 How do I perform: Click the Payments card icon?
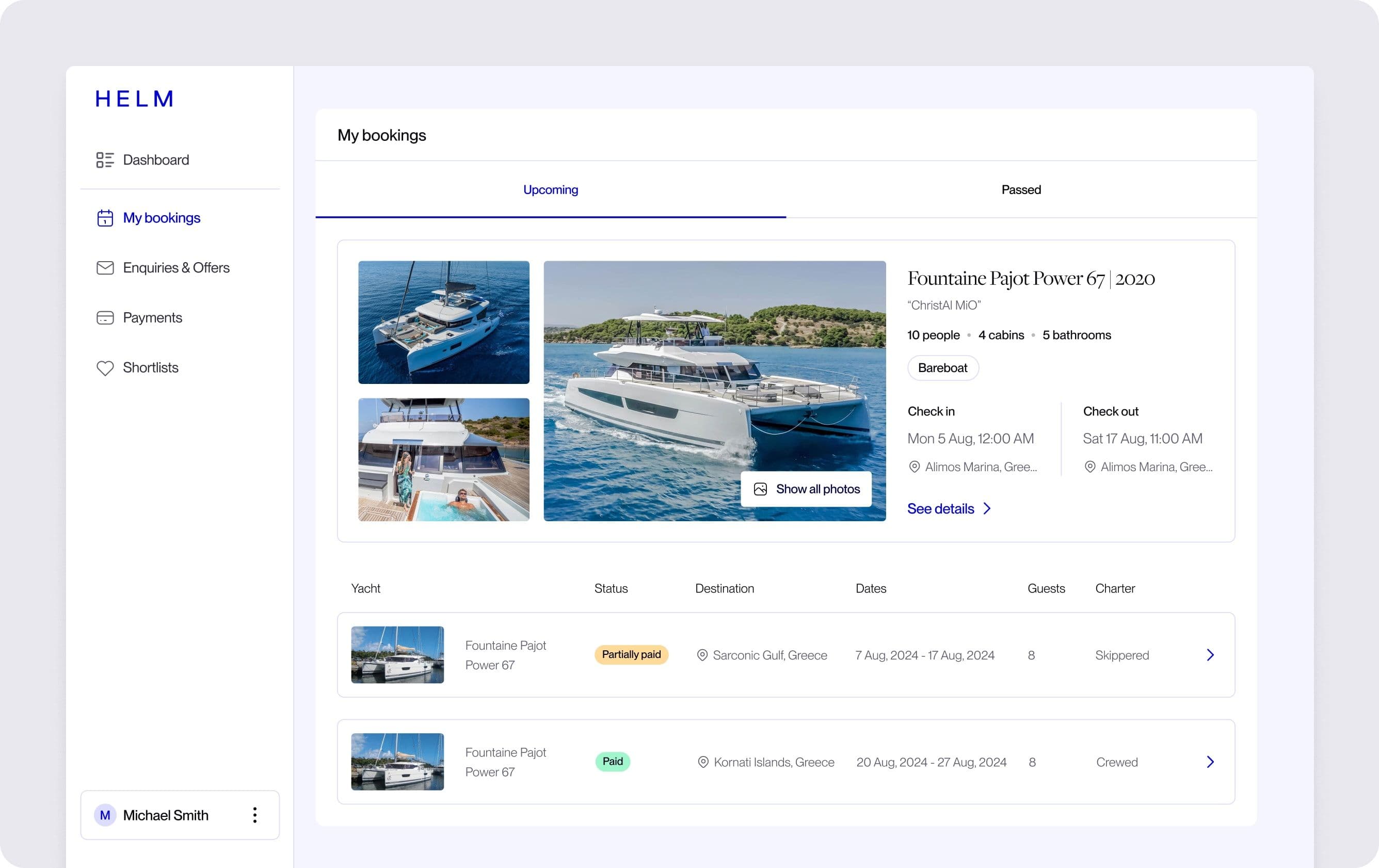click(x=105, y=318)
